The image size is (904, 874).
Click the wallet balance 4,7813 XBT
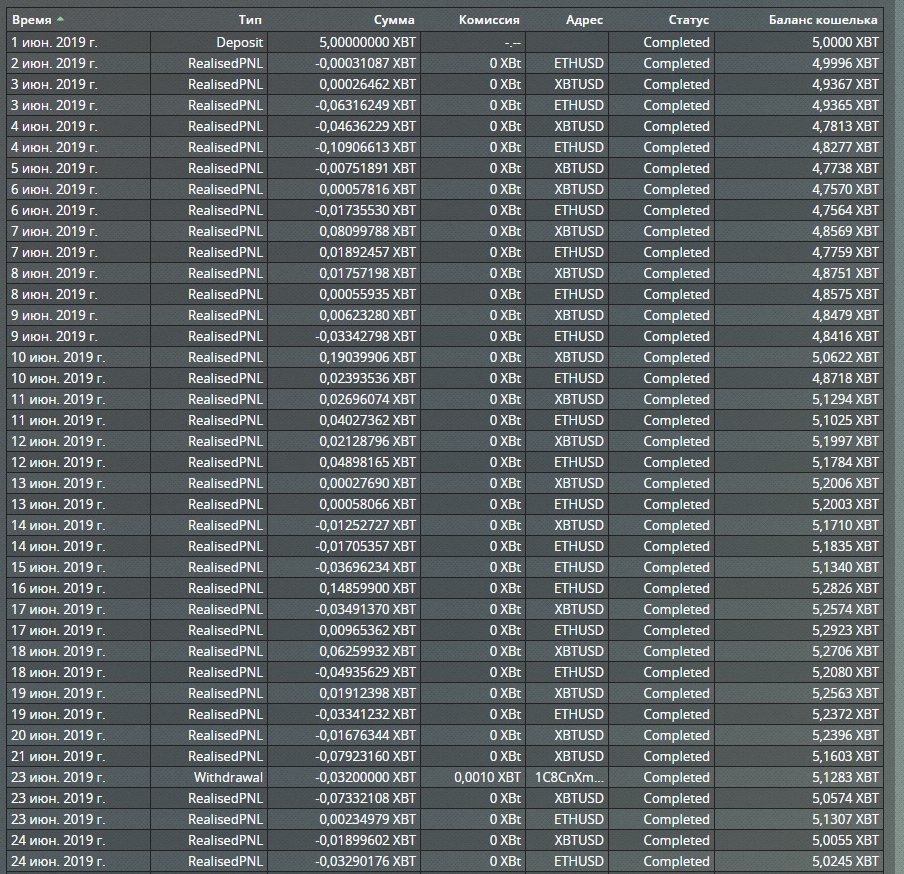click(845, 126)
